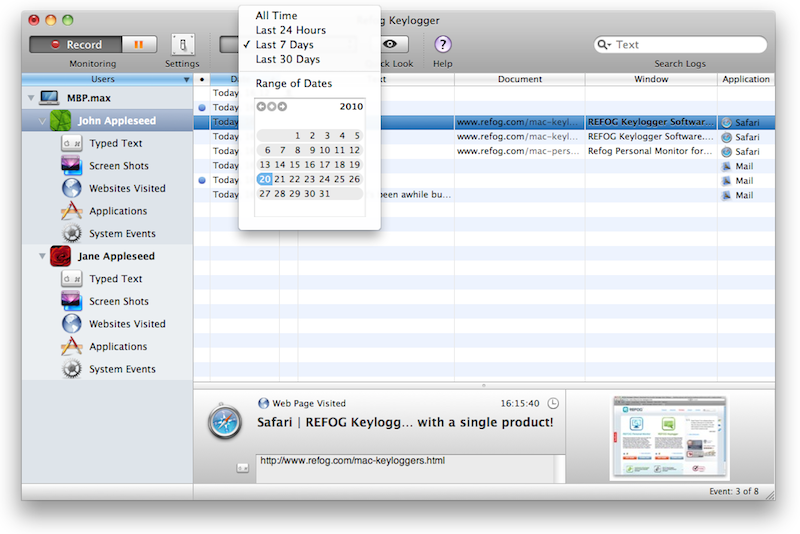Screen dimensions: 800x534
Task: Click the Settings switch icon in toolbar
Action: (x=183, y=44)
